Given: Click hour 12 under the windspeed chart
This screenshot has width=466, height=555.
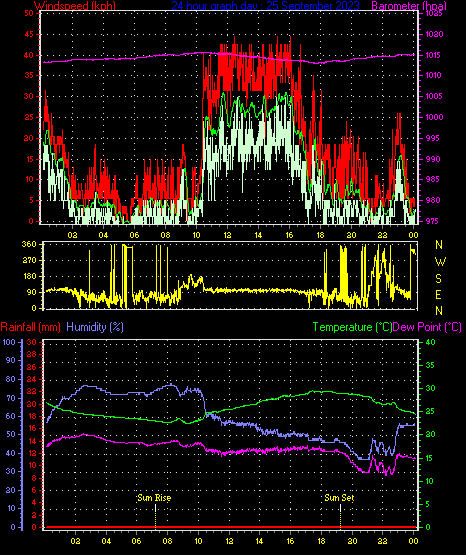Looking at the screenshot, I should point(227,235).
